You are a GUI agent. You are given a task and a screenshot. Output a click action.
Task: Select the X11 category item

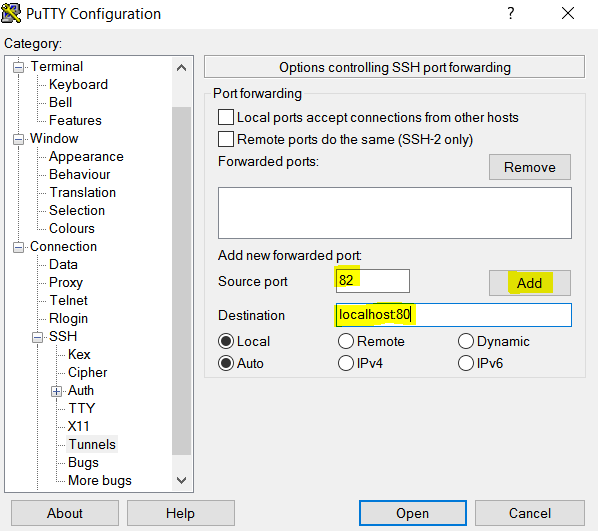pyautogui.click(x=78, y=426)
